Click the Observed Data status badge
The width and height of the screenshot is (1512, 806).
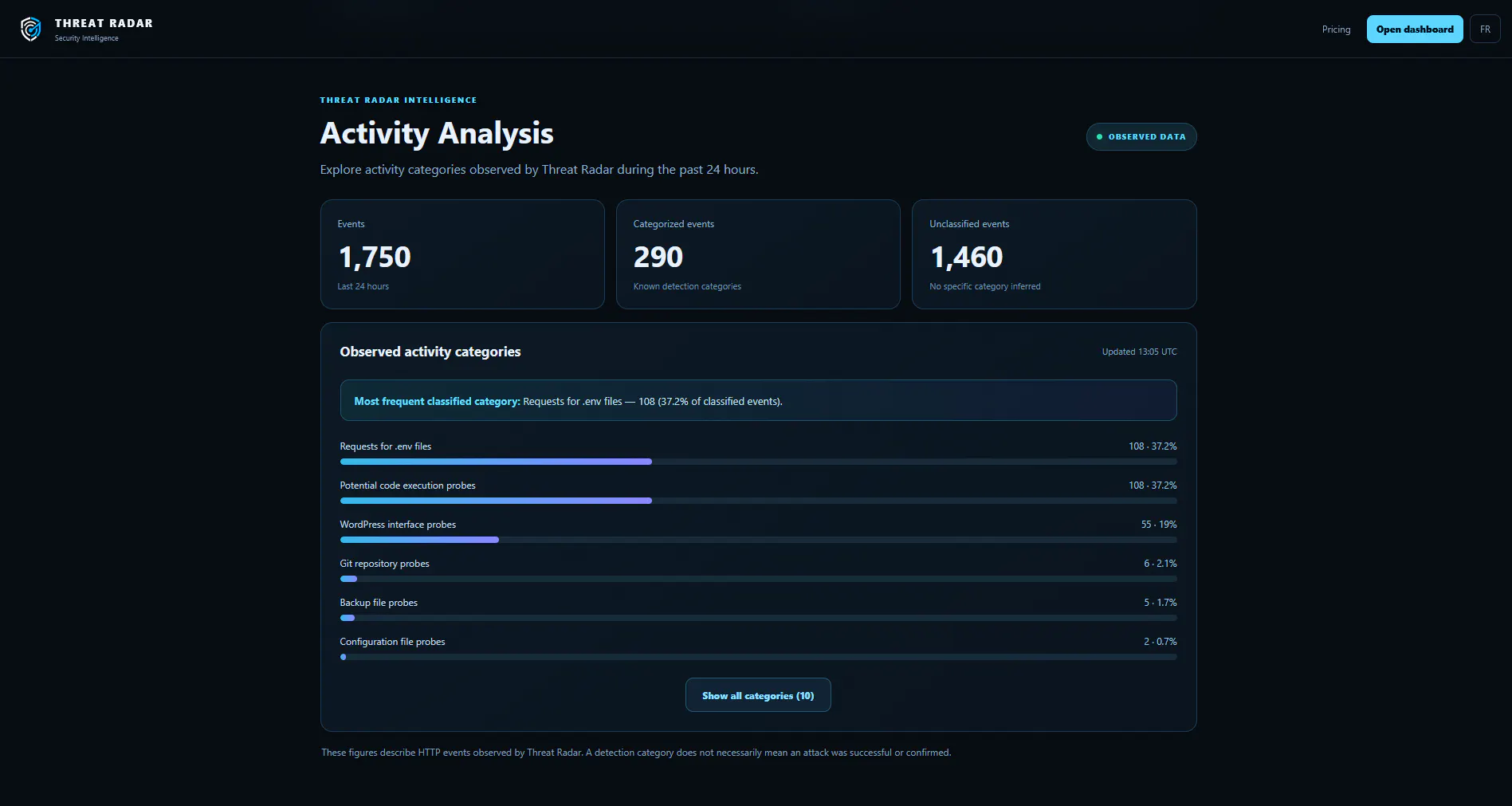click(1141, 136)
